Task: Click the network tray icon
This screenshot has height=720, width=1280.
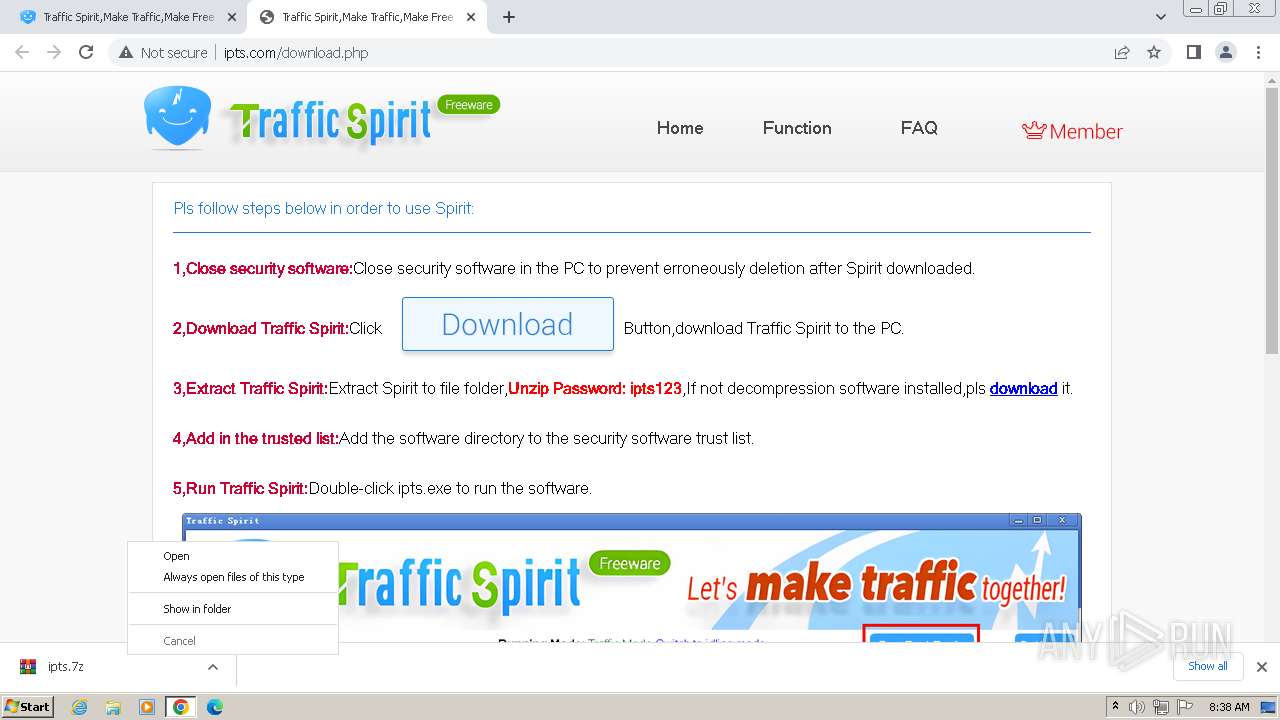Action: point(1161,707)
